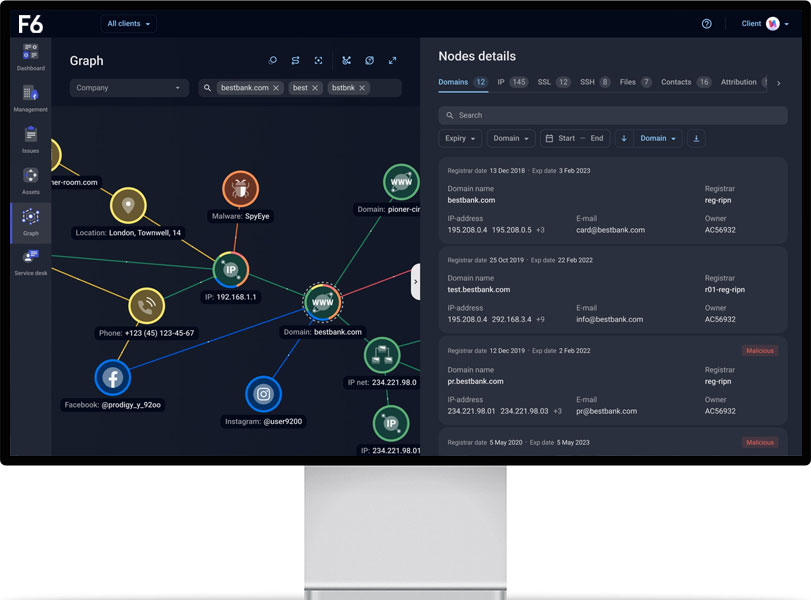Screen dimensions: 811x600
Task: Select the Phone +123 (45) 123-45-67 node
Action: [146, 306]
